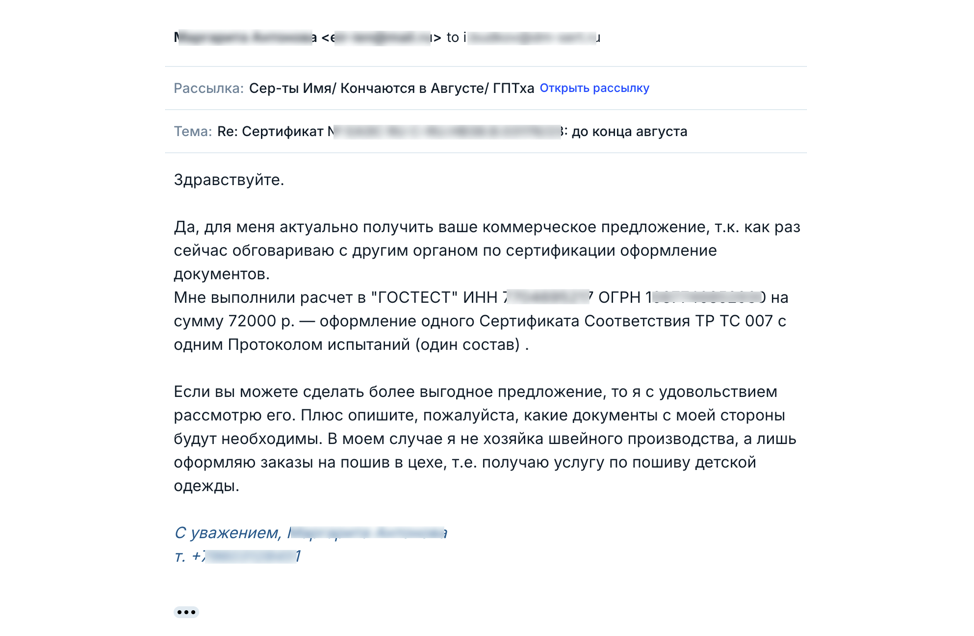Screen dimensions: 974x636
Task: Click the greeting "Здравствуйте."
Action: (229, 180)
